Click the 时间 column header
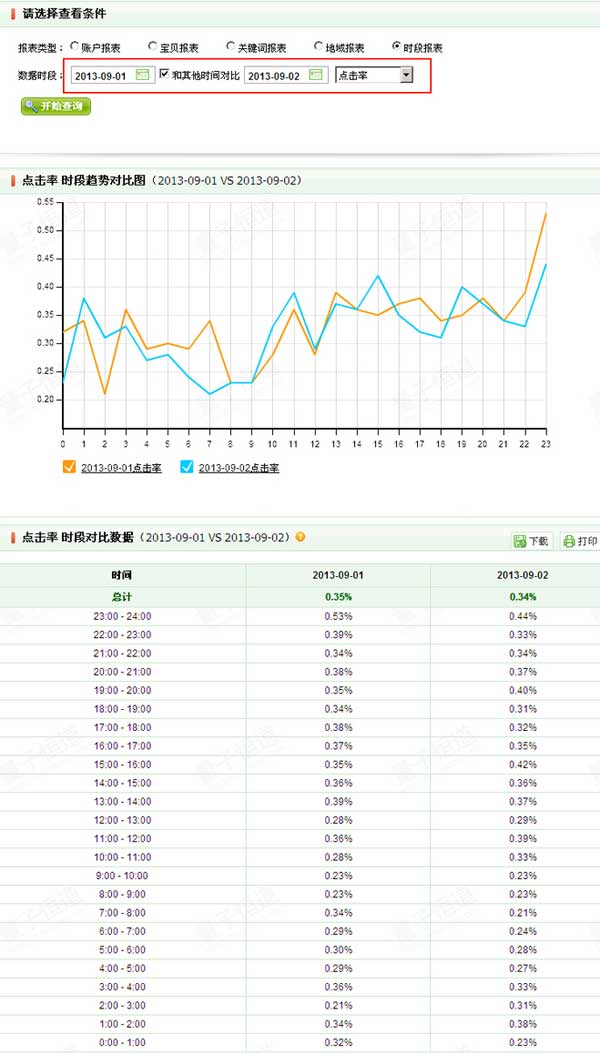The image size is (600, 1054). (x=122, y=575)
